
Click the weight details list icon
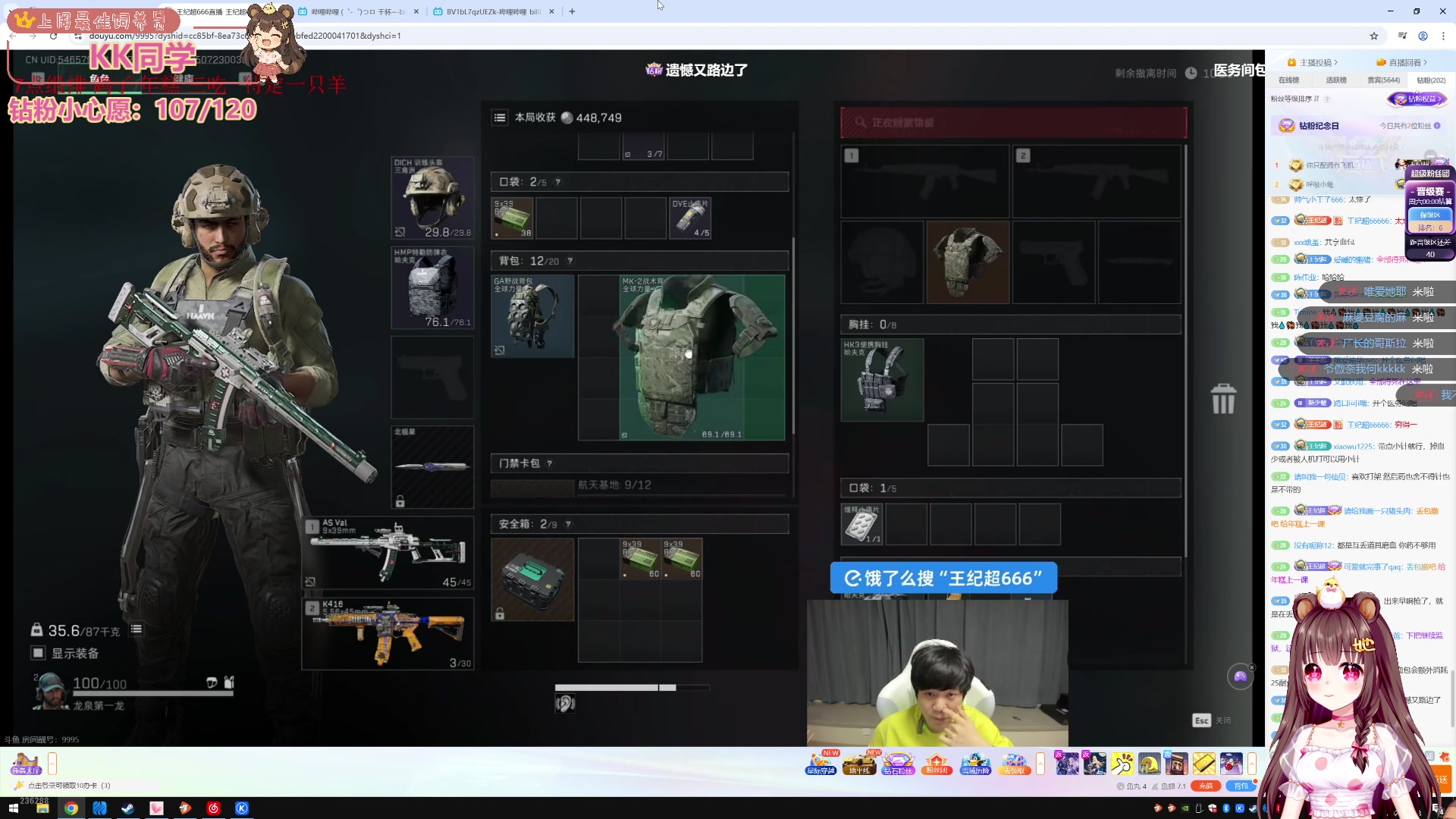coord(136,629)
